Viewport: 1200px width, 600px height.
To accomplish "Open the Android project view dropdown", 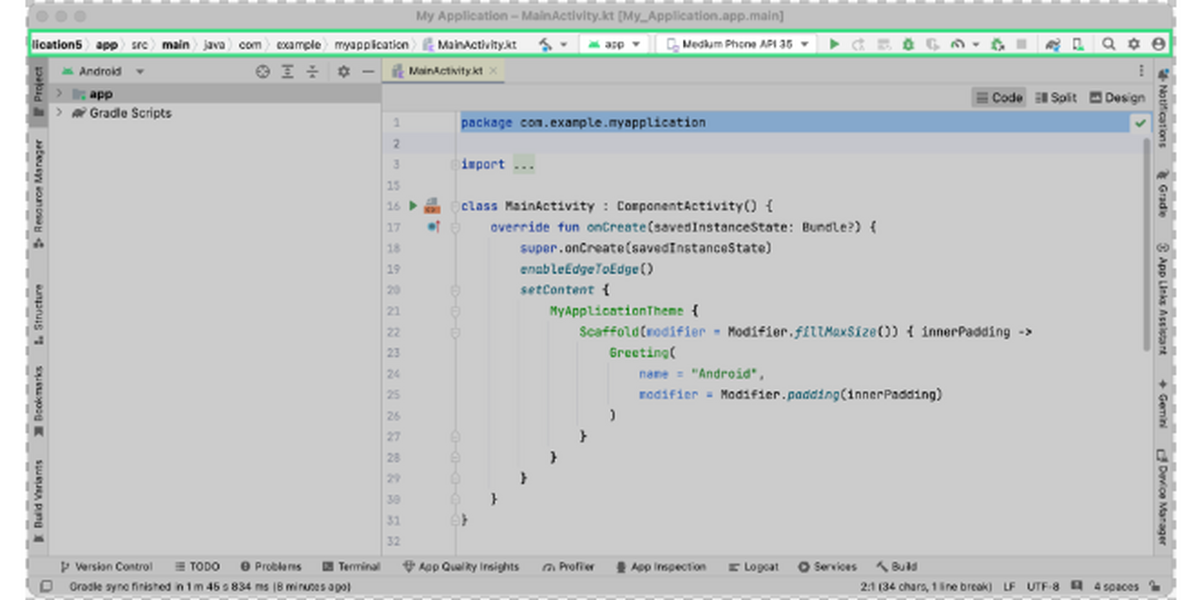I will [x=102, y=72].
